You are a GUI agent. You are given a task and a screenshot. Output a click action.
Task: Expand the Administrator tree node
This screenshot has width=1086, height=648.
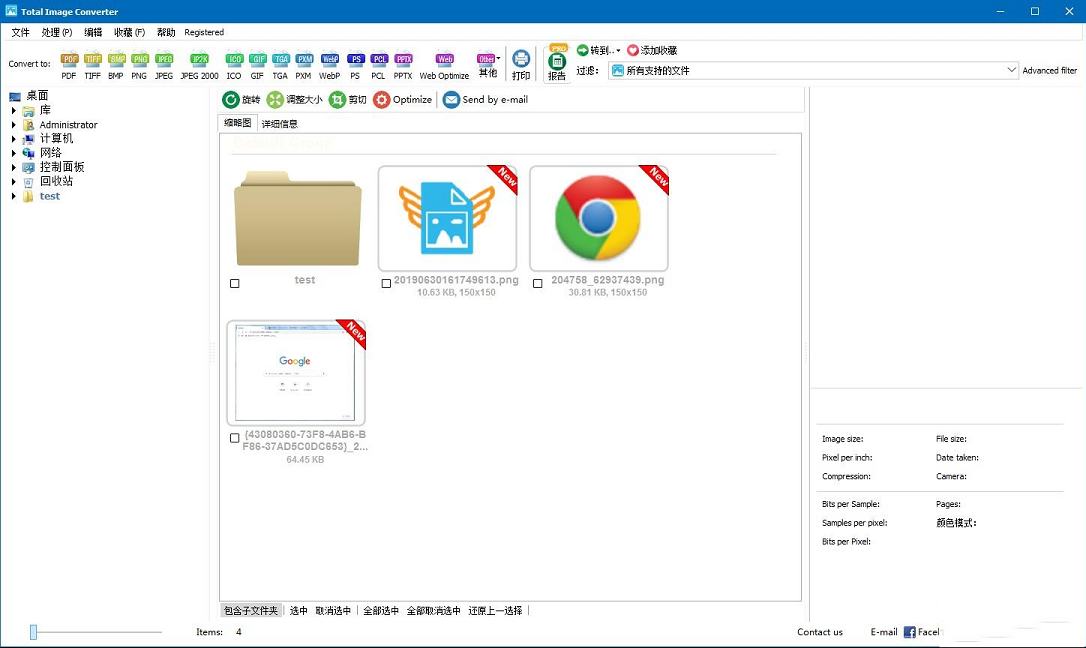[x=14, y=125]
